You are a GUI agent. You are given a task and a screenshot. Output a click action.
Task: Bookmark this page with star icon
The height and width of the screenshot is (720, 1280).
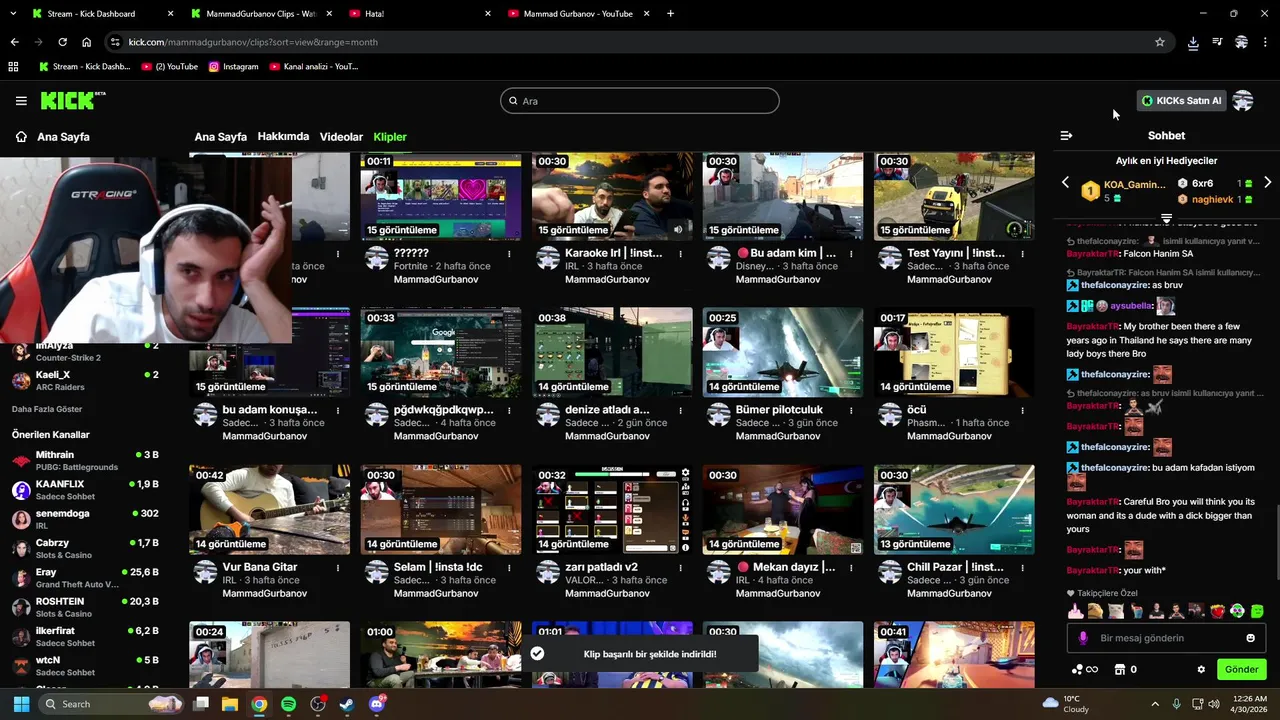1160,42
